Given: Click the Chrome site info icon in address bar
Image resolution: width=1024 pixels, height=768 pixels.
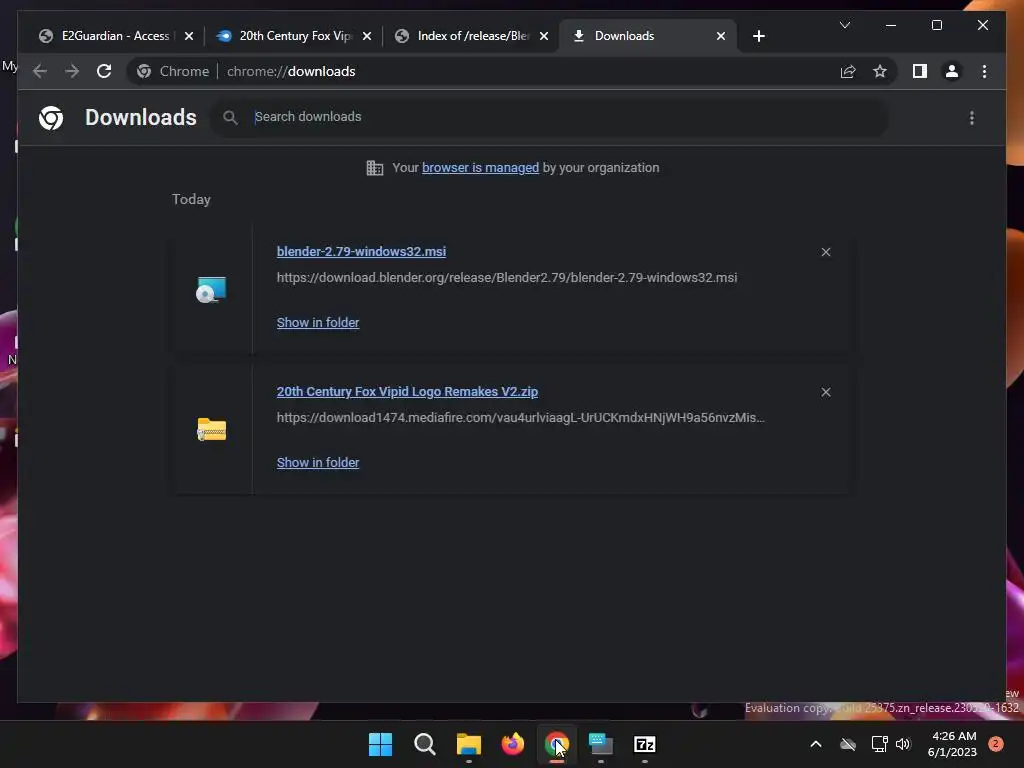Looking at the screenshot, I should [x=144, y=71].
